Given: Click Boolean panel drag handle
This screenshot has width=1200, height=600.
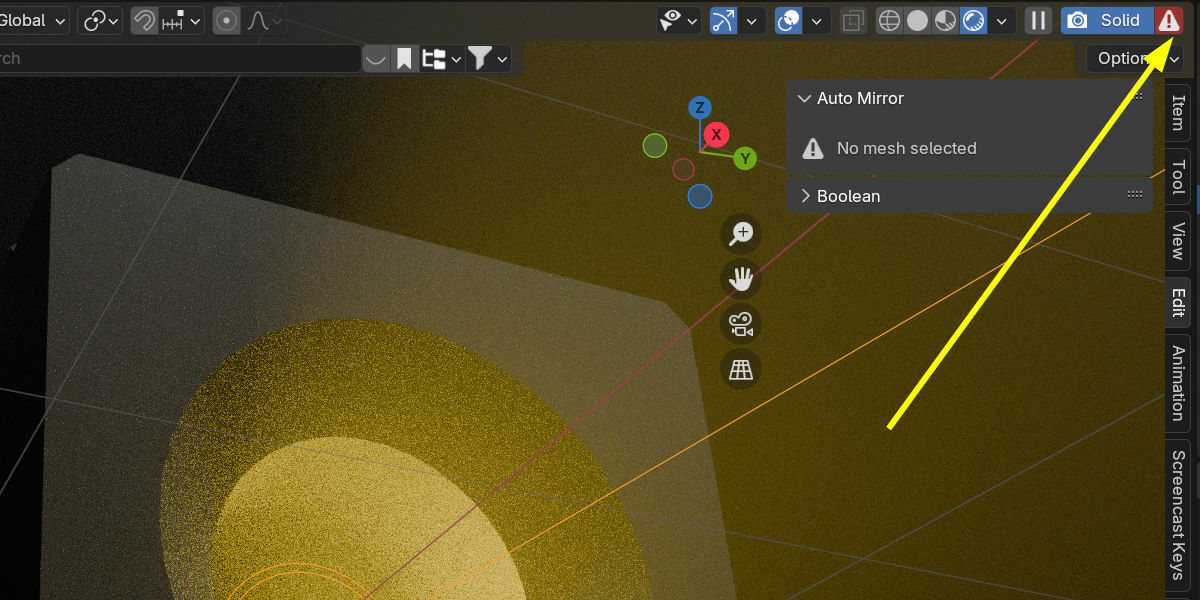Looking at the screenshot, I should 1135,195.
